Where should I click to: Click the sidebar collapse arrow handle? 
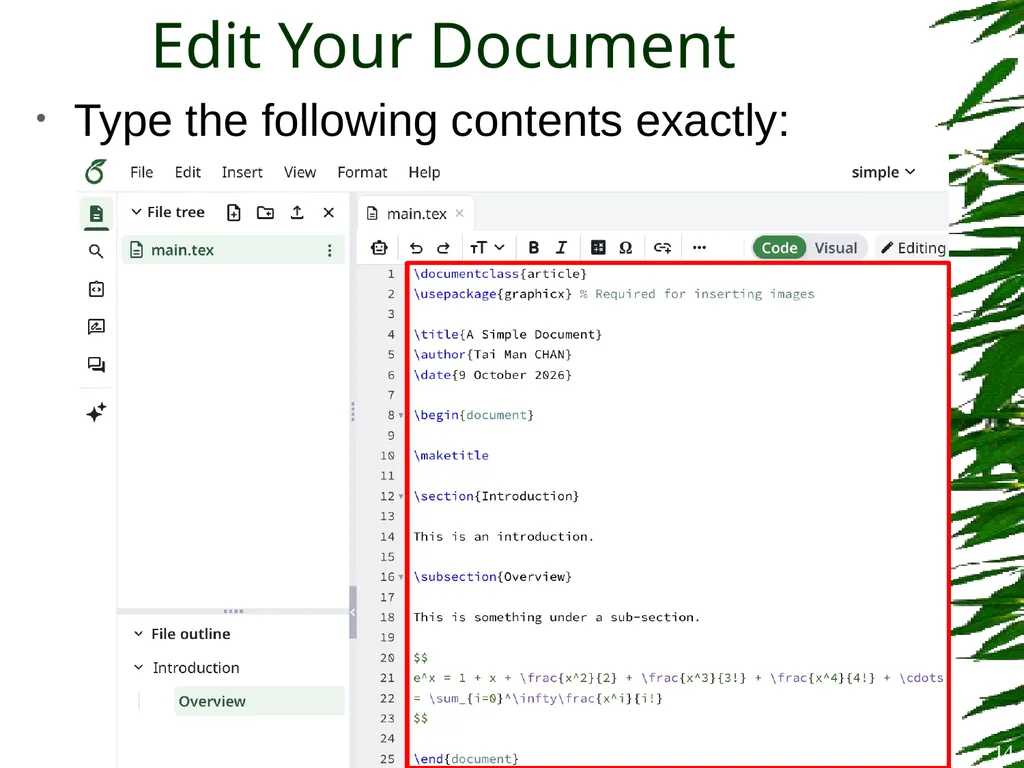pos(353,612)
